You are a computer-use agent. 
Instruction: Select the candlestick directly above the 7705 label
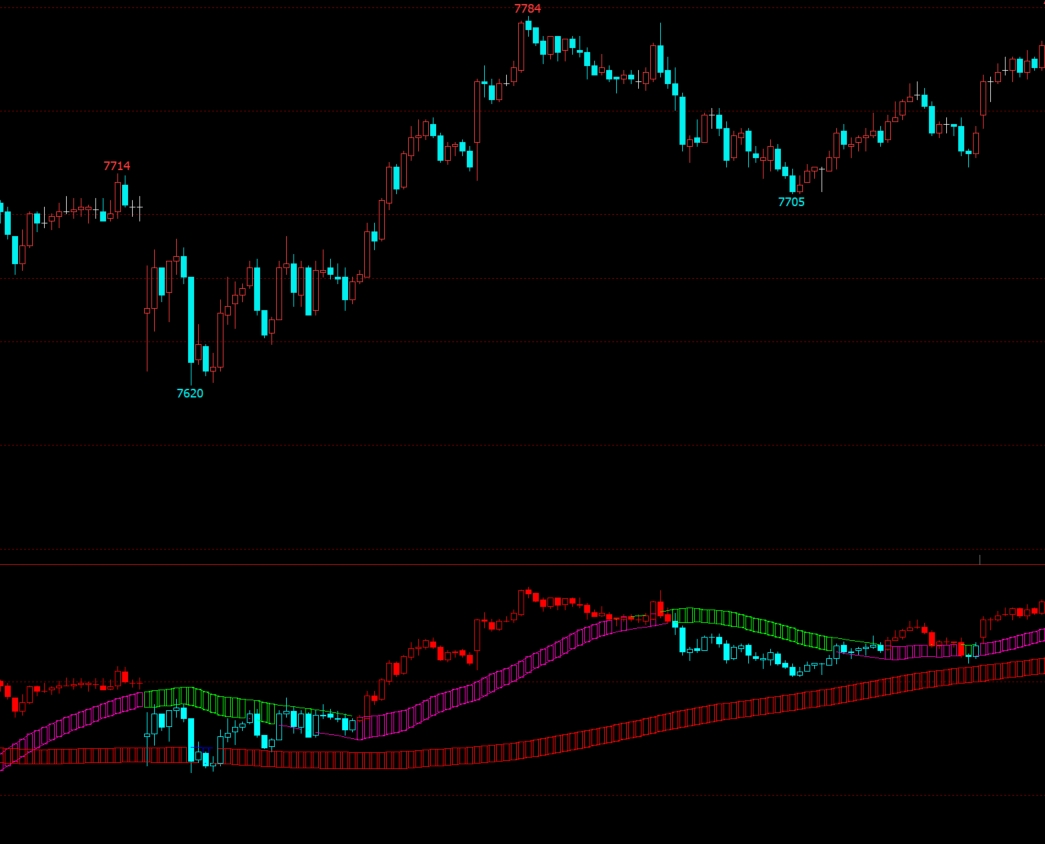[x=792, y=183]
